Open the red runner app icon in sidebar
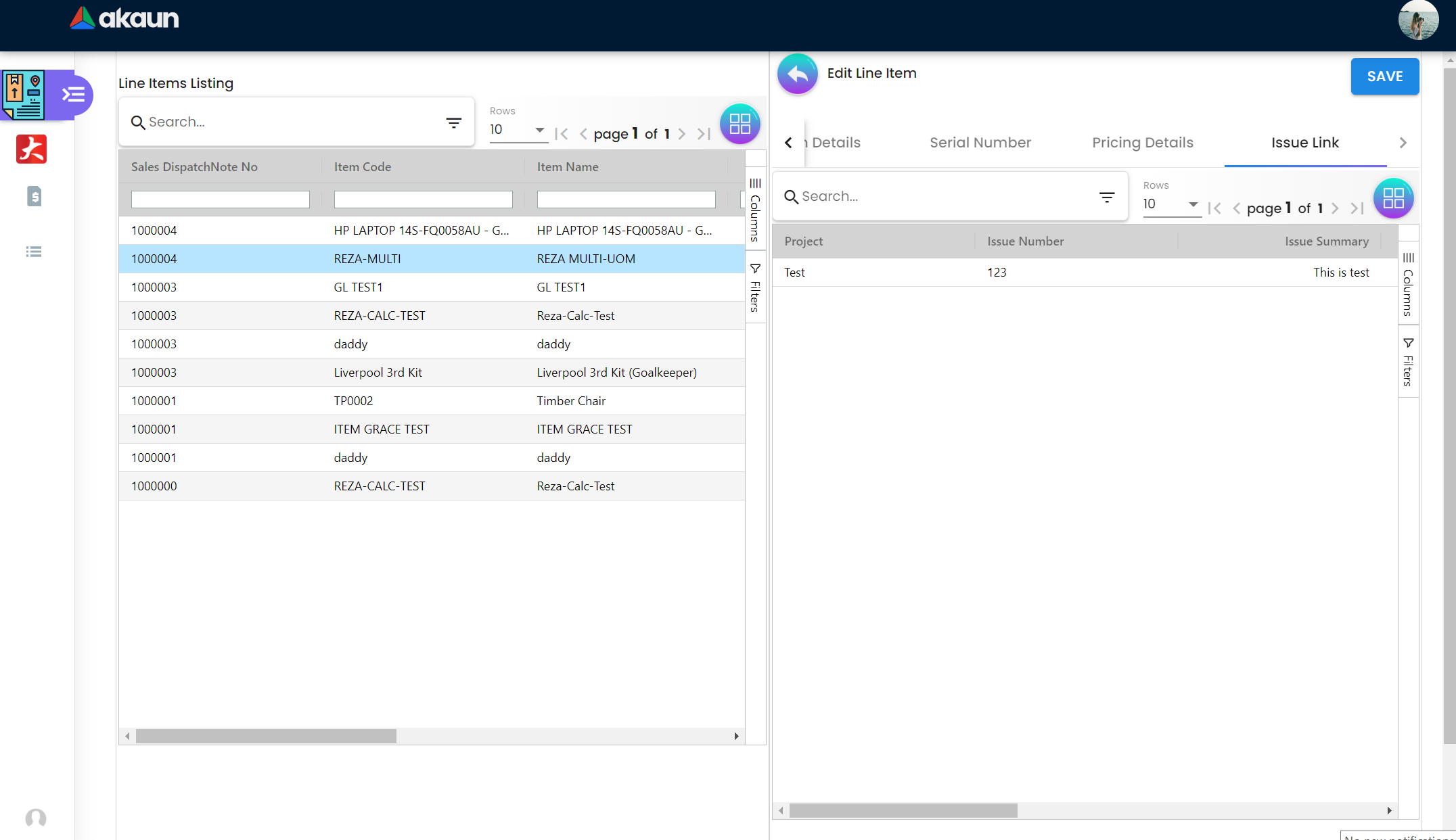The height and width of the screenshot is (840, 1456). coord(31,149)
